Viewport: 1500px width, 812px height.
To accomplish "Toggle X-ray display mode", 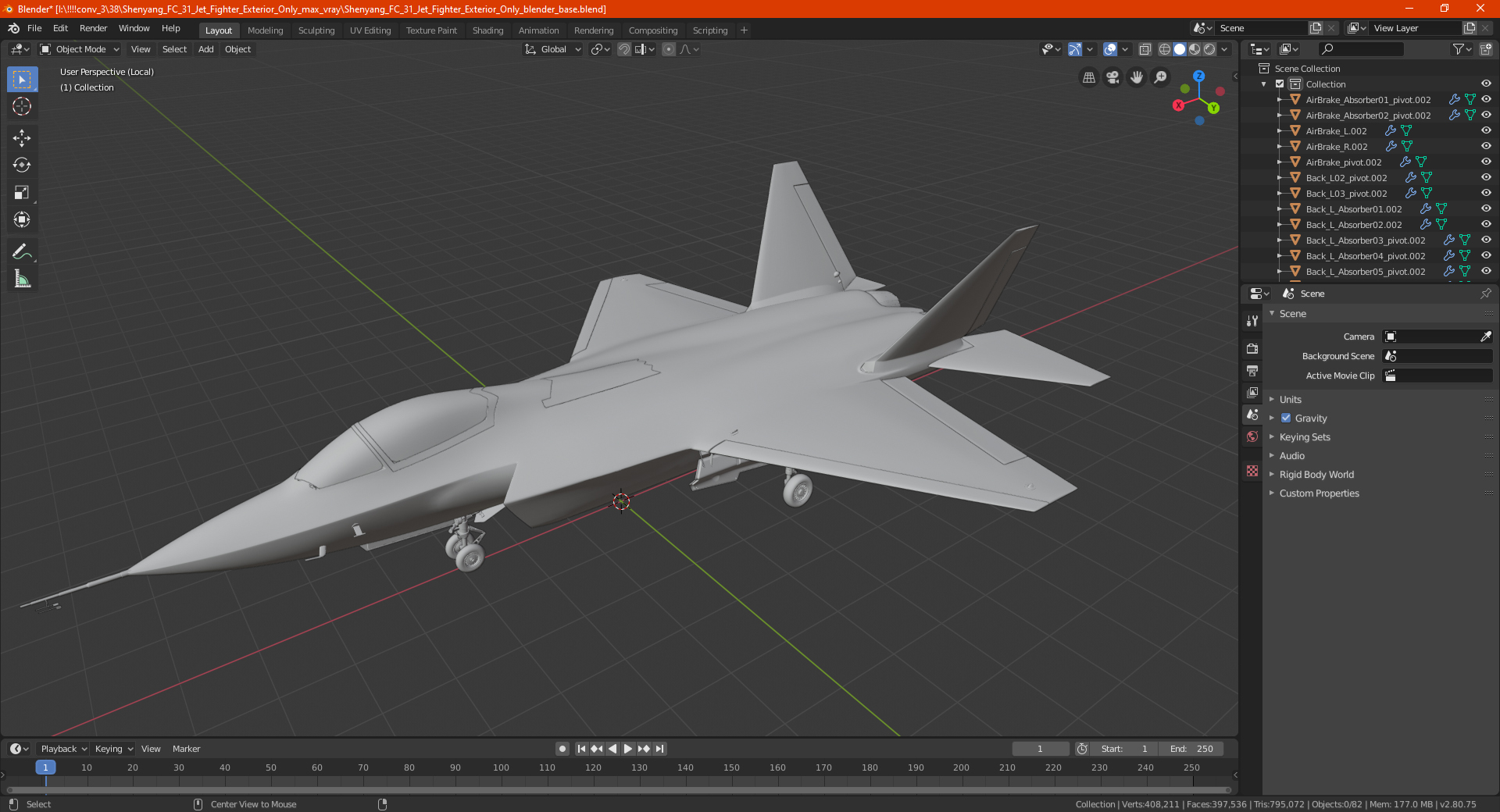I will coord(1145,49).
